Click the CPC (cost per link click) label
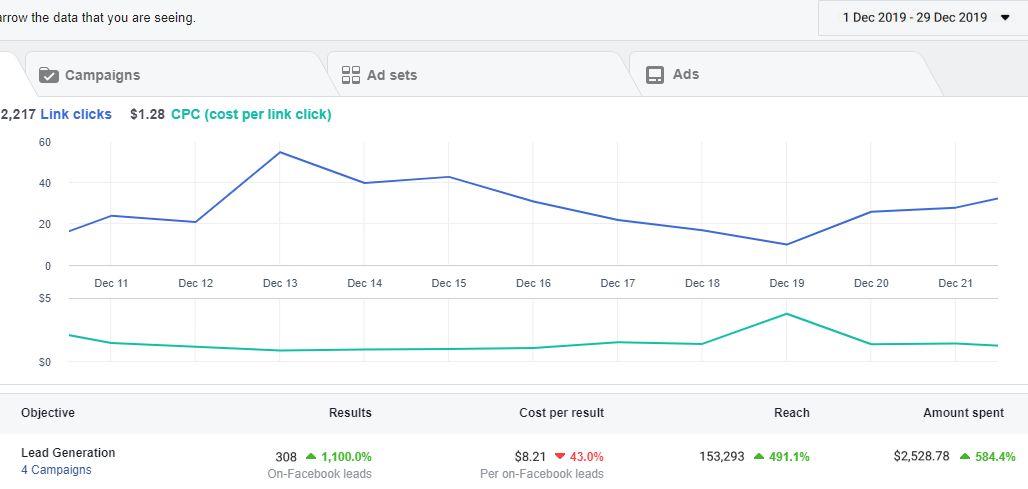This screenshot has height=489, width=1028. coord(251,114)
